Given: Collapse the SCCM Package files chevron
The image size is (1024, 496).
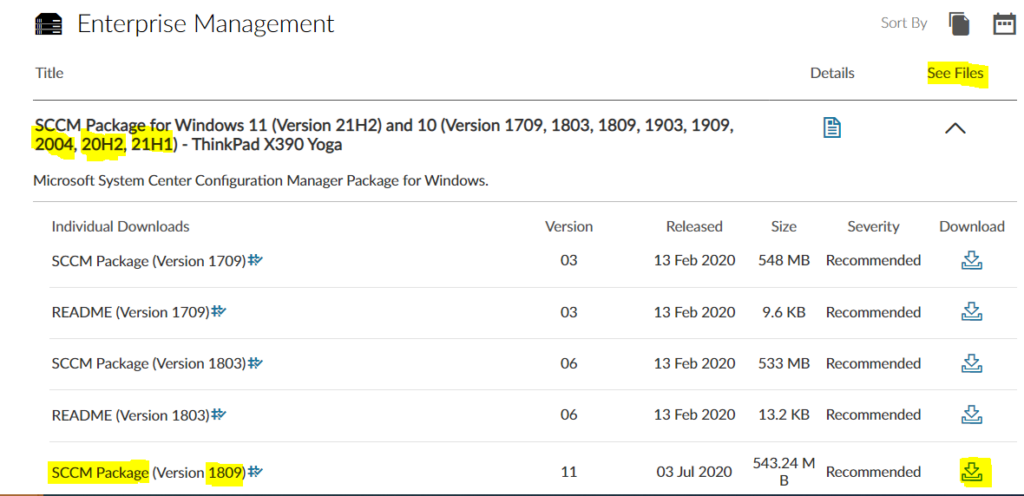Looking at the screenshot, I should (x=955, y=129).
